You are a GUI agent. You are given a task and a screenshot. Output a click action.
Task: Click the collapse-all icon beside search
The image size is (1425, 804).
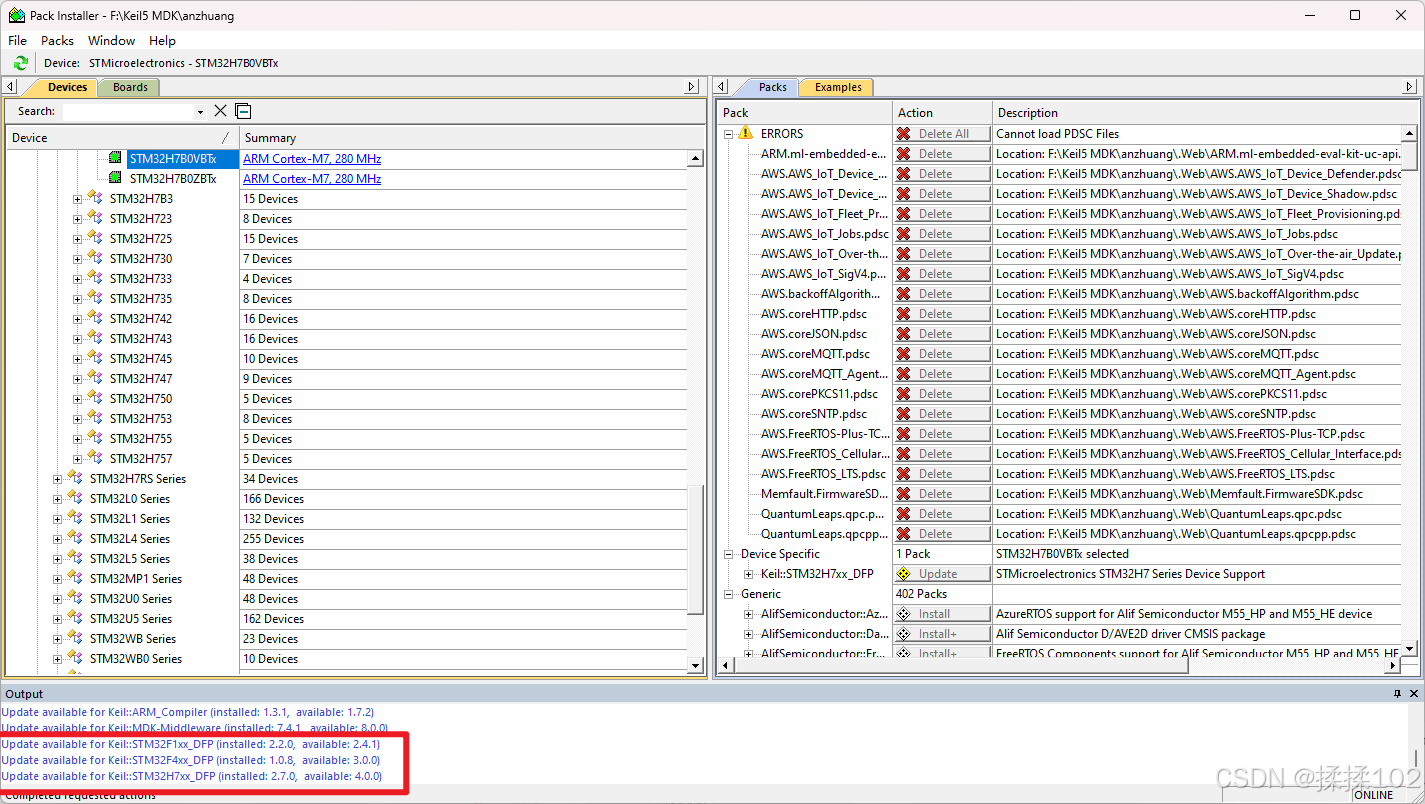(243, 111)
